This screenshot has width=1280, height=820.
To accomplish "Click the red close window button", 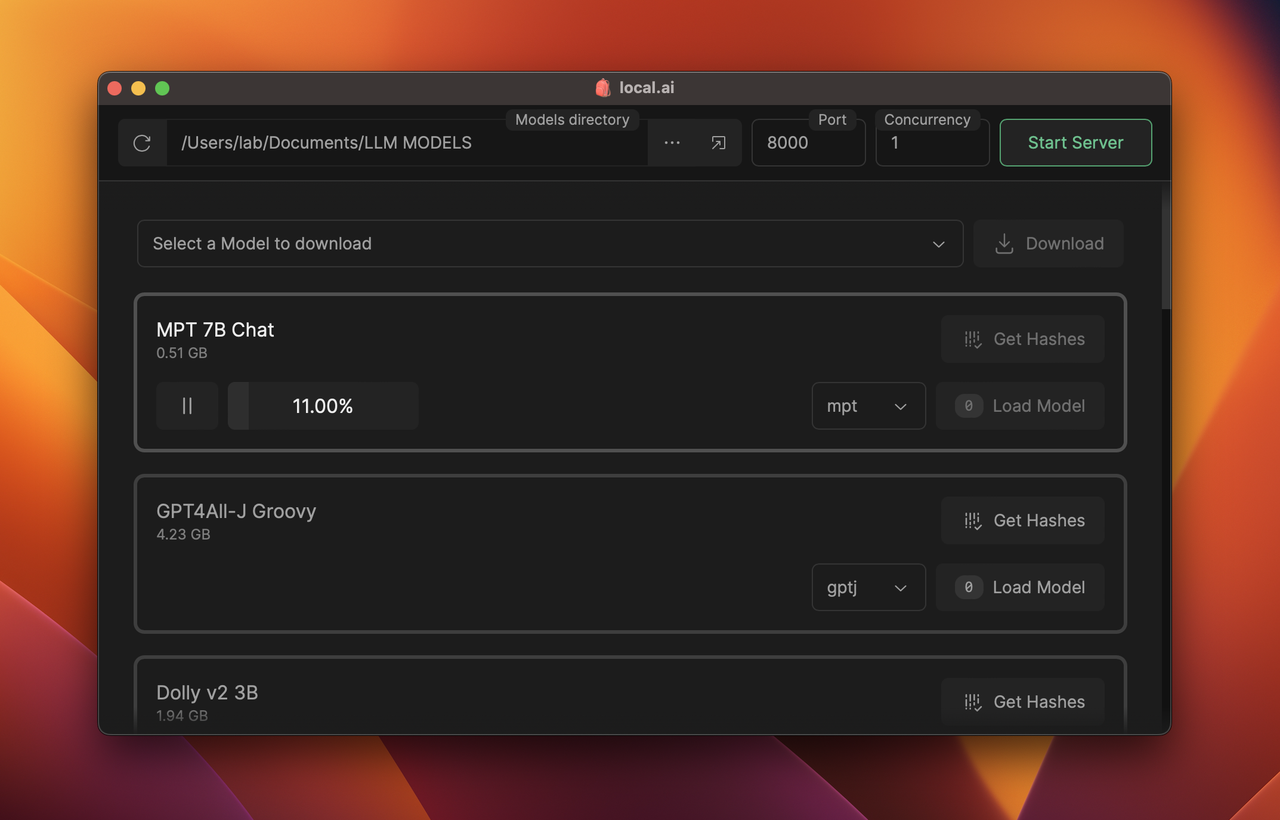I will 114,88.
